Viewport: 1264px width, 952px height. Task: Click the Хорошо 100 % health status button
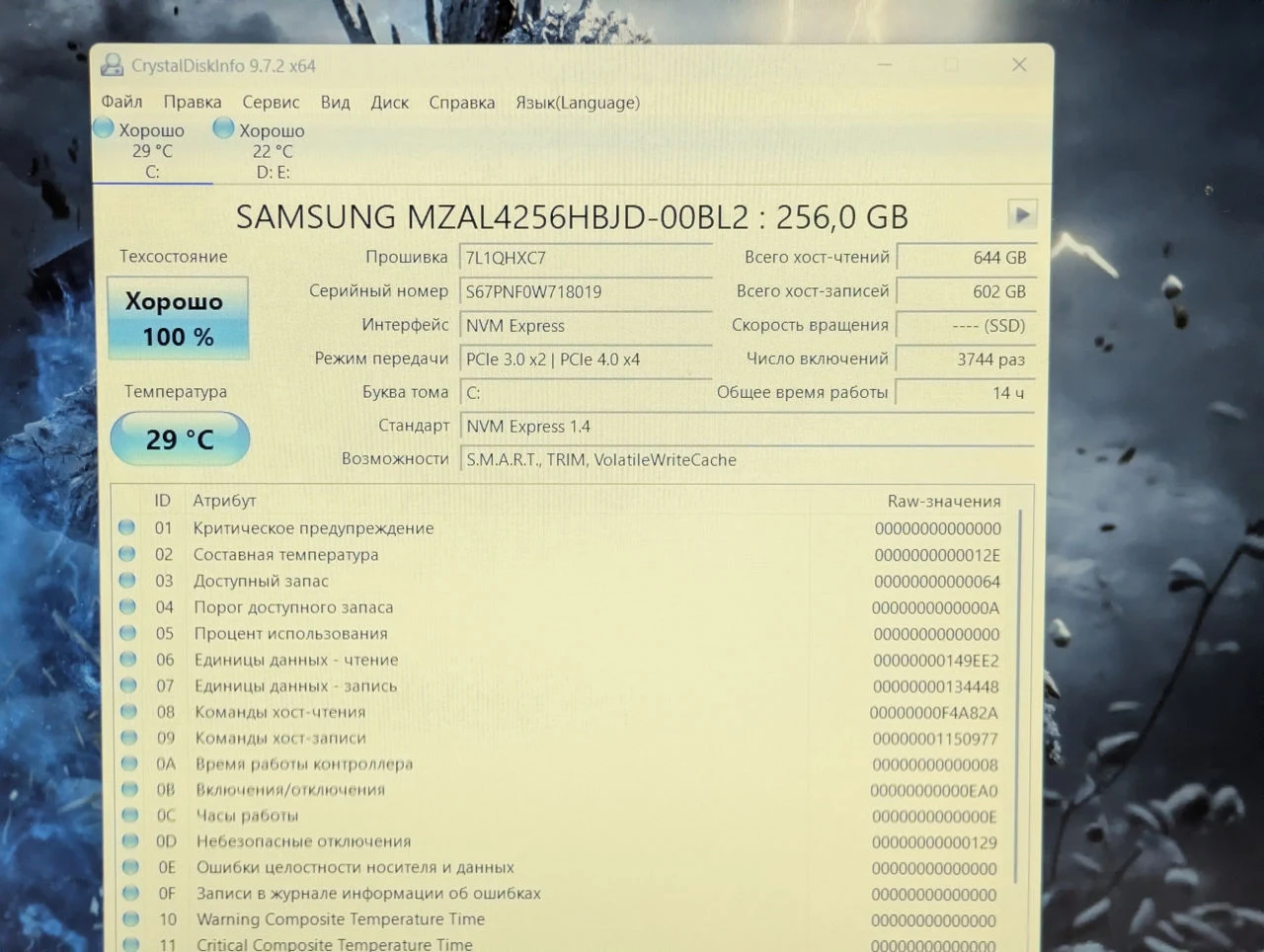(177, 318)
